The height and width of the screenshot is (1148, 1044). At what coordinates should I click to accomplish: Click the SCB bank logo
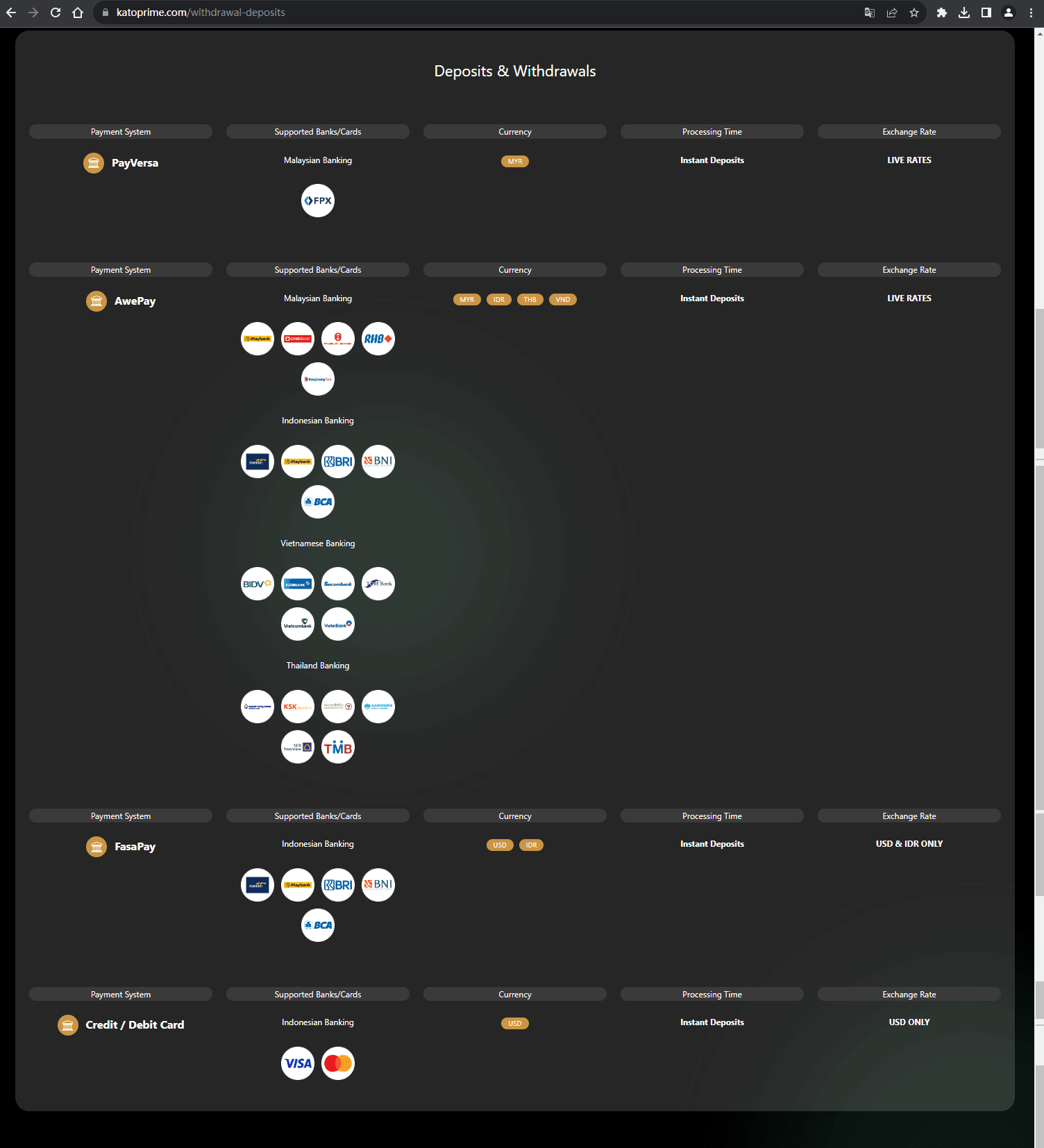point(298,747)
